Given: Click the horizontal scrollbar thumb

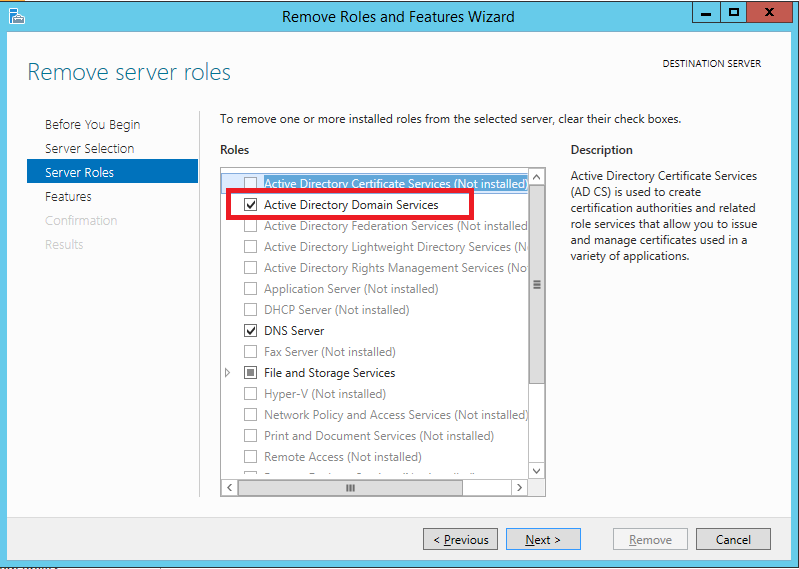Looking at the screenshot, I should (x=350, y=487).
